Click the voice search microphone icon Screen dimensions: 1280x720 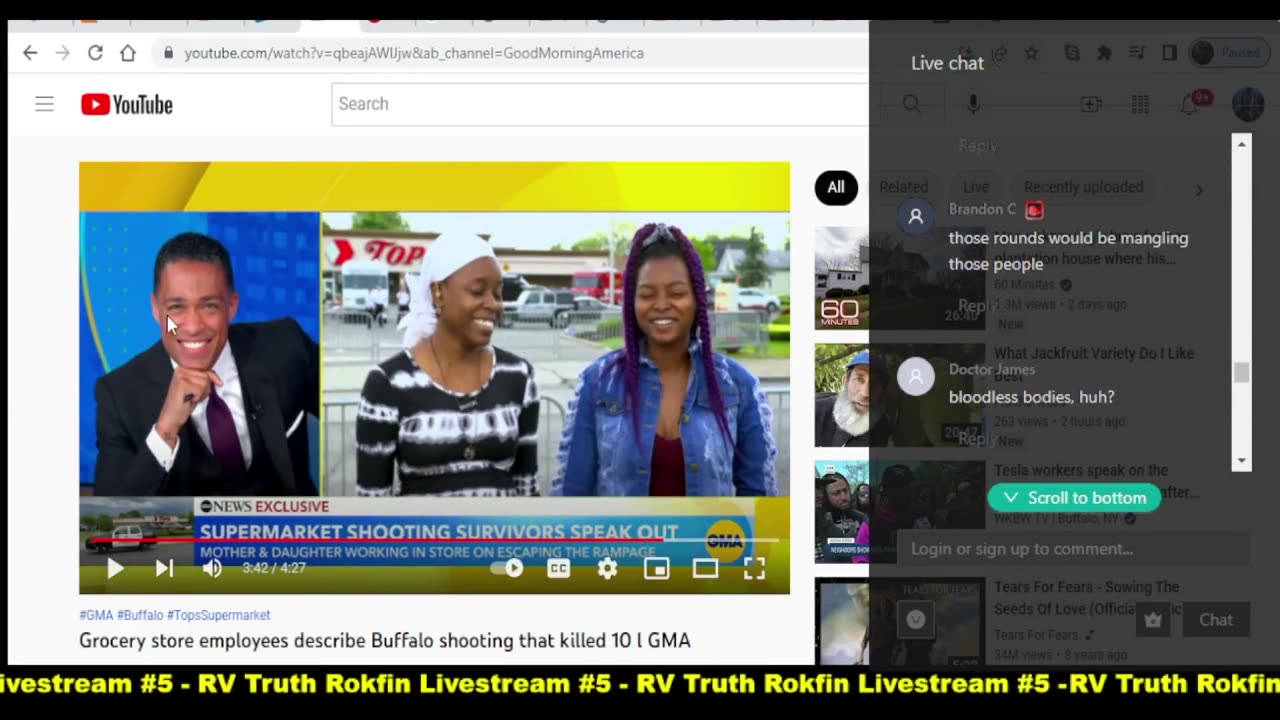[973, 104]
